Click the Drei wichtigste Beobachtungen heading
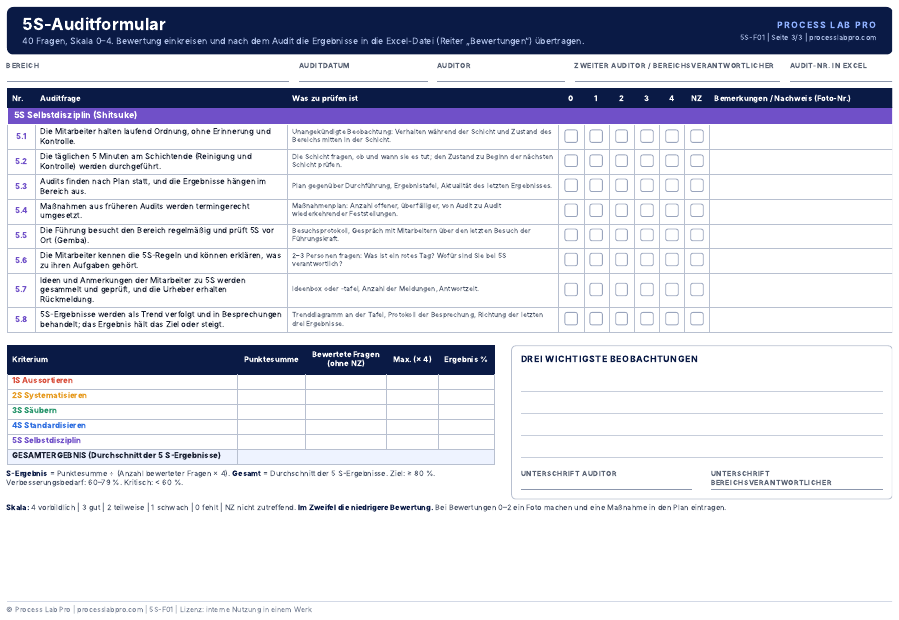 click(x=609, y=359)
